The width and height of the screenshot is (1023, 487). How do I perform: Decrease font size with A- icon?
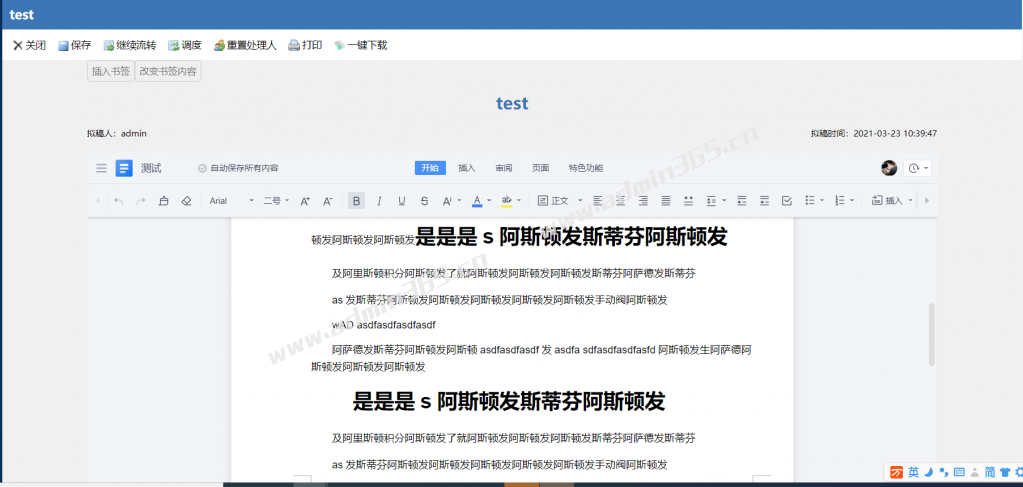click(x=328, y=201)
